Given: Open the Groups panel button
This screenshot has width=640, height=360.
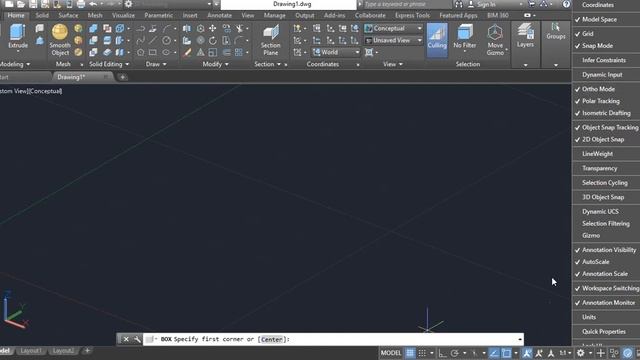Looking at the screenshot, I should (556, 31).
